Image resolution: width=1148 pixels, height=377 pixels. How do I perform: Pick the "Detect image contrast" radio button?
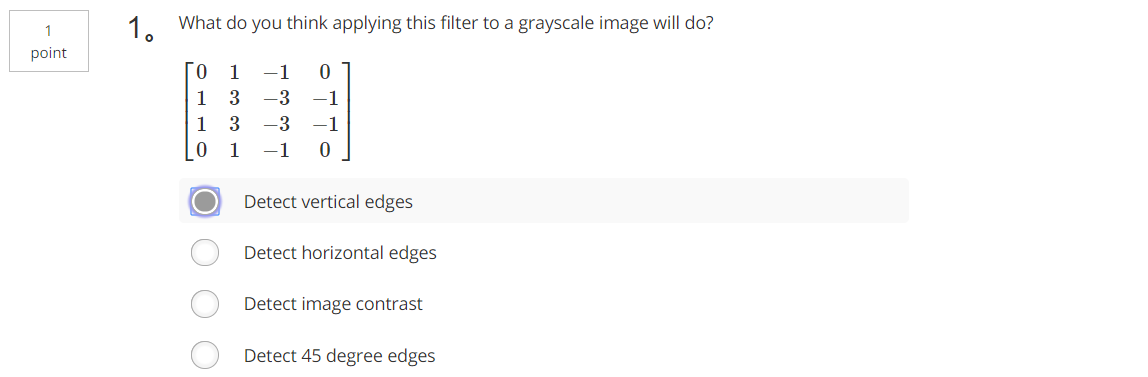(x=205, y=304)
